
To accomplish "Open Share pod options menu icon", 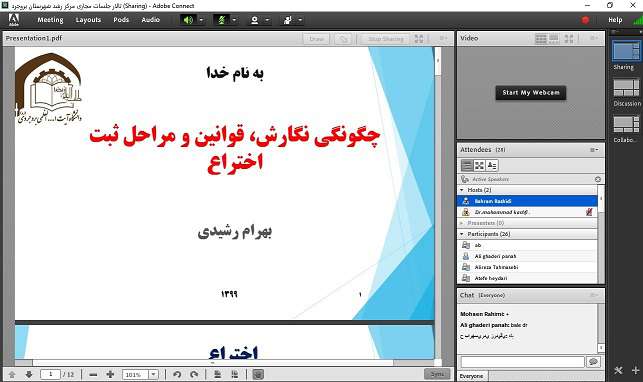I will pos(444,39).
